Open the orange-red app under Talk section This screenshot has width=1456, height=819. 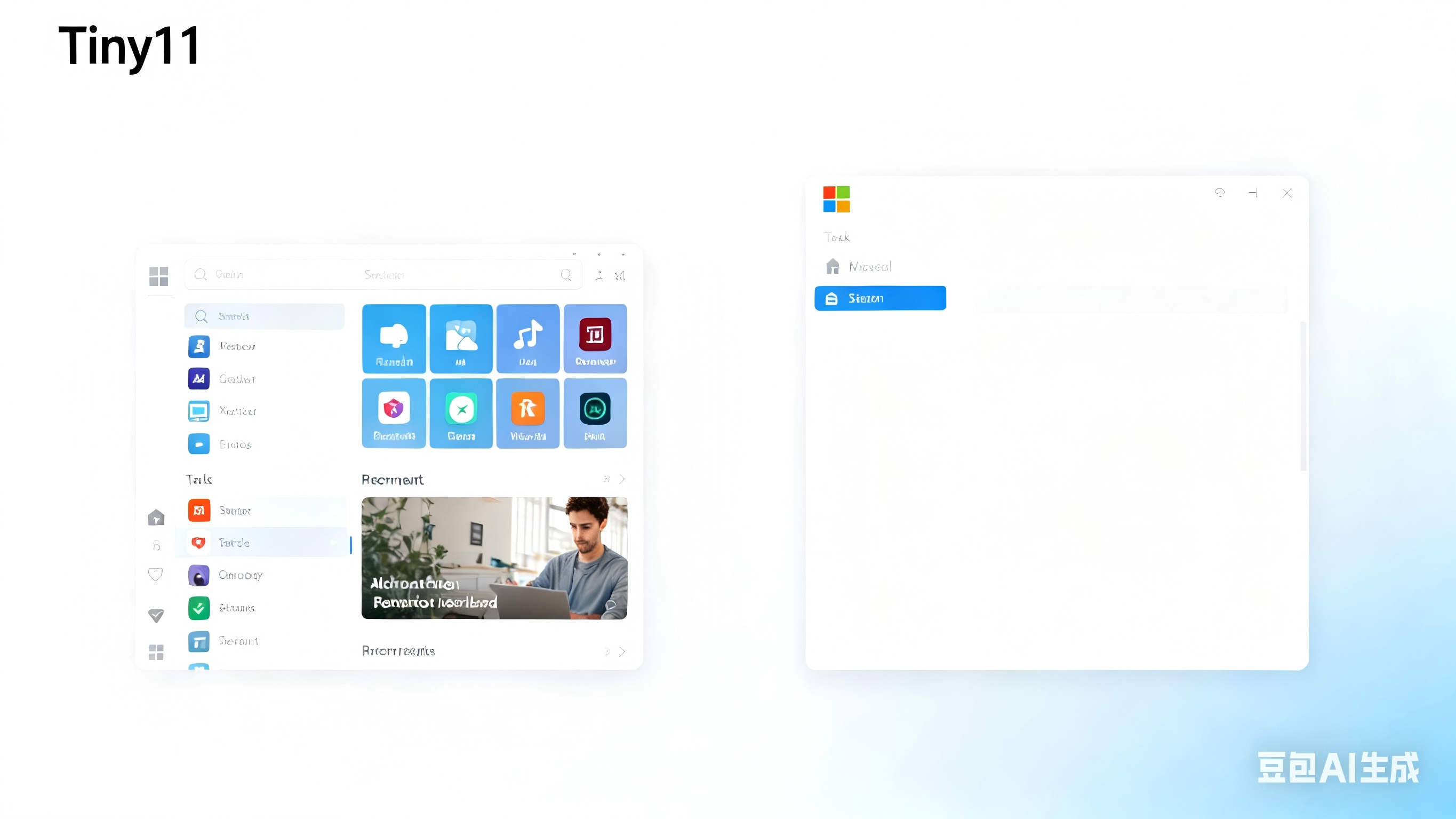pos(265,510)
